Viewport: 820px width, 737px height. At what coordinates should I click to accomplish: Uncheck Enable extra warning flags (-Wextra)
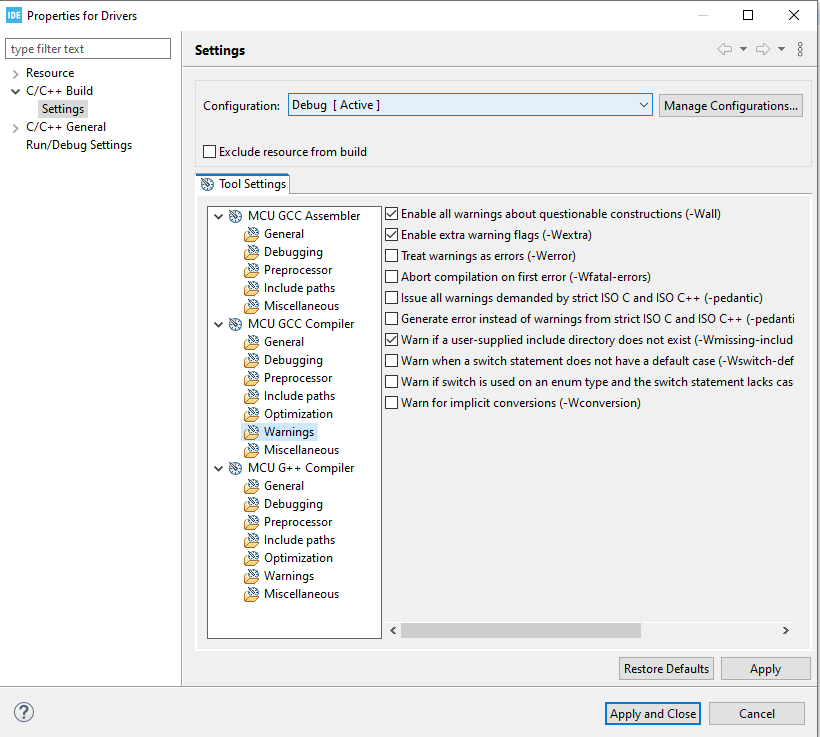coord(391,235)
